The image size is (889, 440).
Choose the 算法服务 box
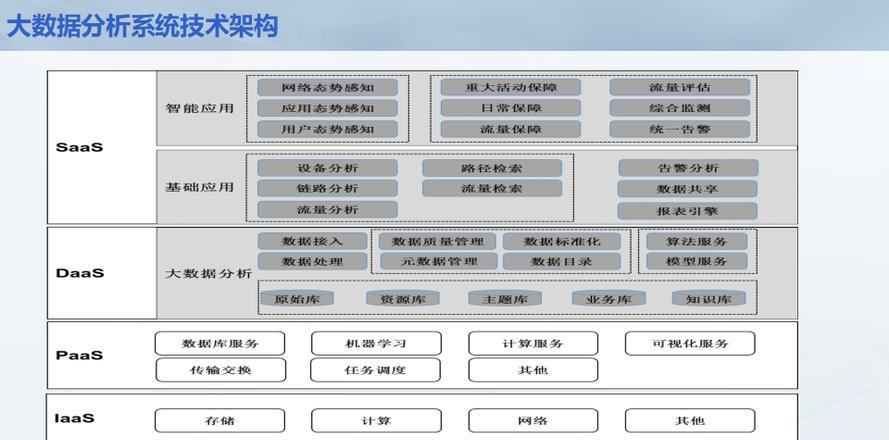click(697, 241)
